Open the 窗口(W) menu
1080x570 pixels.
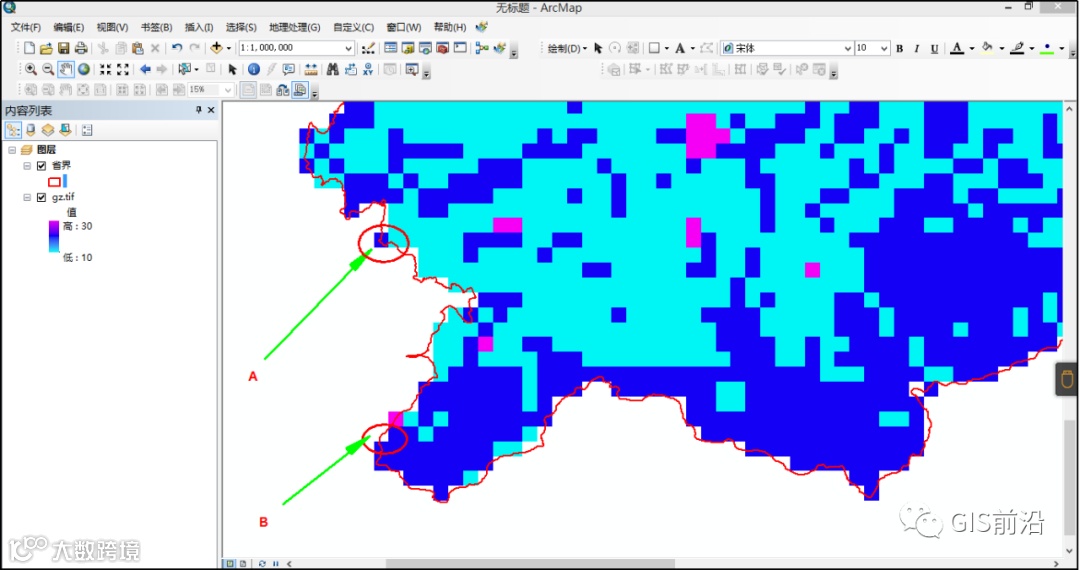pyautogui.click(x=404, y=27)
